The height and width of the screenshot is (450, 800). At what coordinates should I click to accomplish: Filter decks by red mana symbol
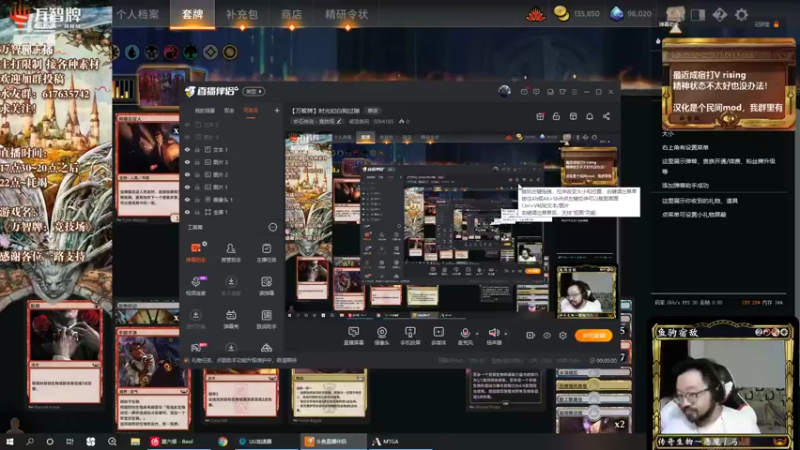pos(171,52)
